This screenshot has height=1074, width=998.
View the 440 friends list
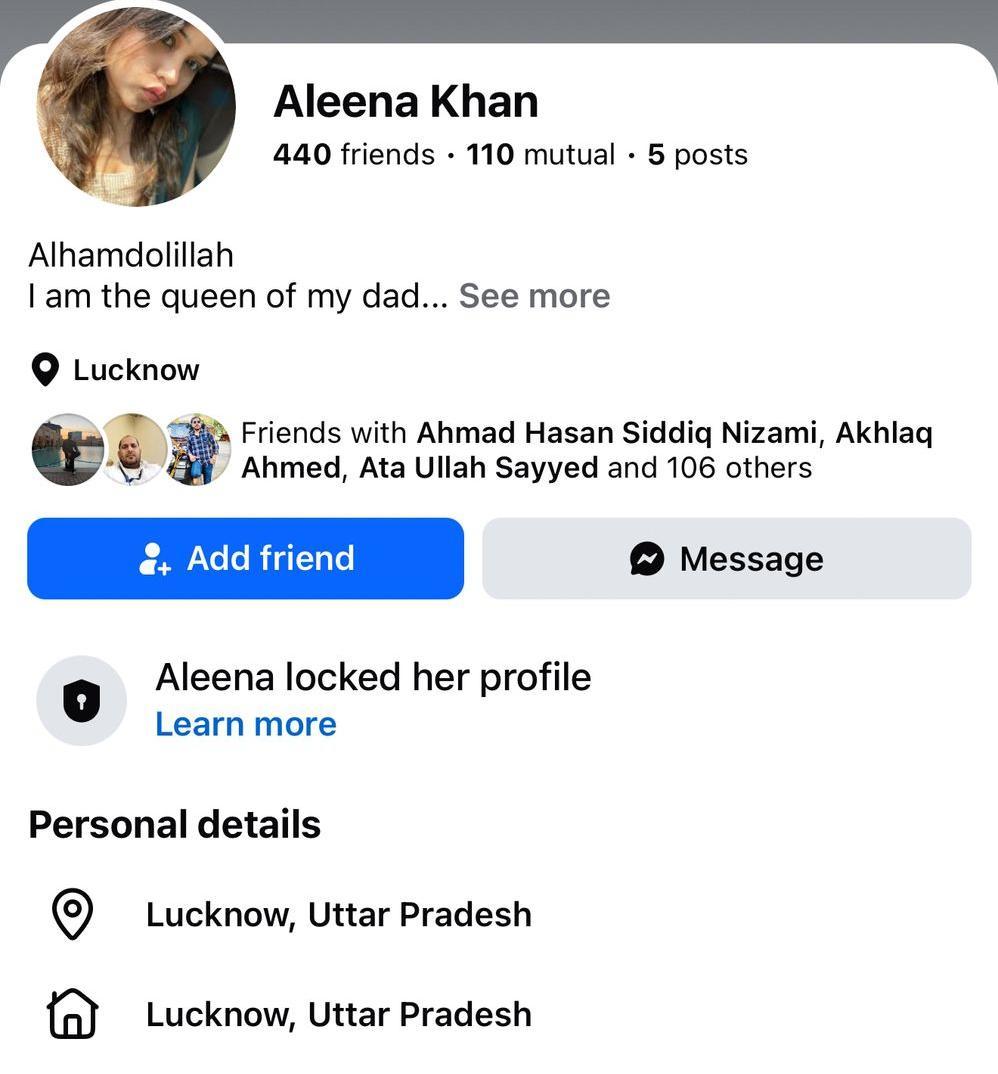[353, 154]
